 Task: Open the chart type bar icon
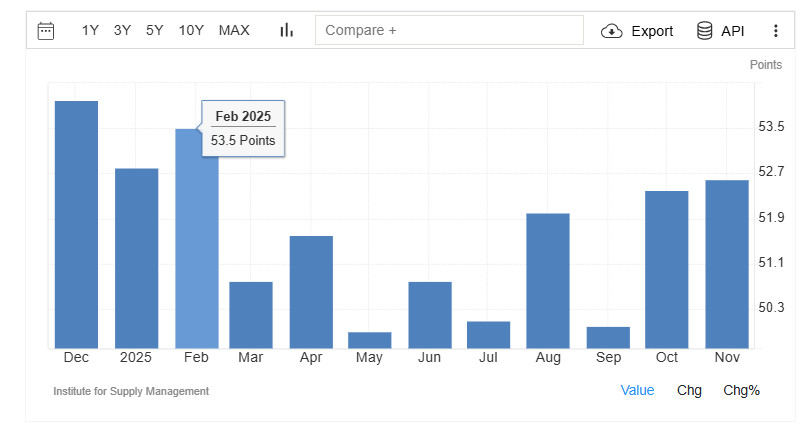coord(287,30)
